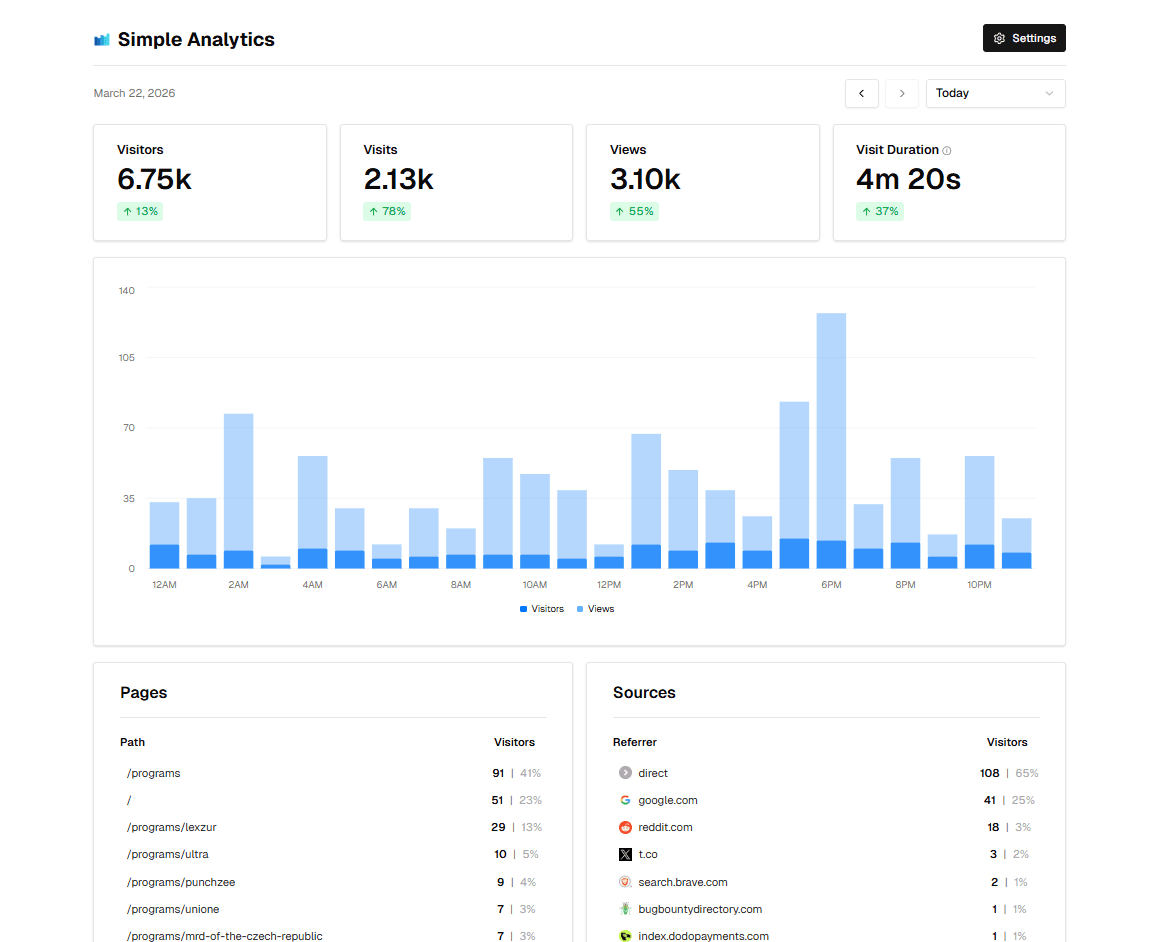Viewport: 1161px width, 942px height.
Task: Select the Visits stat card
Action: pos(456,182)
